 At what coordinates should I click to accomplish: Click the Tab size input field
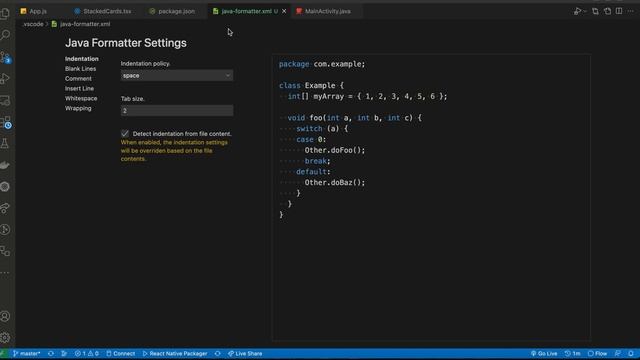(x=177, y=111)
